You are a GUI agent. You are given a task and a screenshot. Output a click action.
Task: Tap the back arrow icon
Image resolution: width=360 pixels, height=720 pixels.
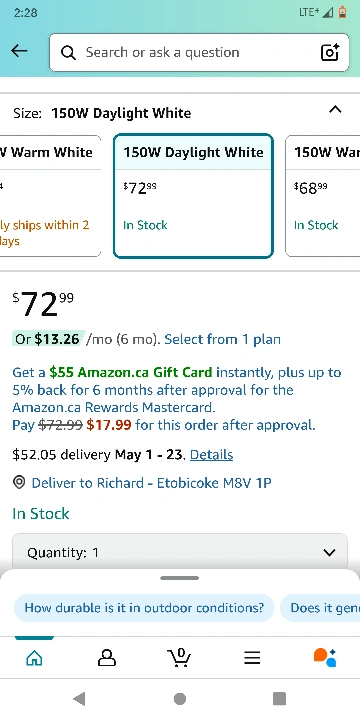coord(19,51)
